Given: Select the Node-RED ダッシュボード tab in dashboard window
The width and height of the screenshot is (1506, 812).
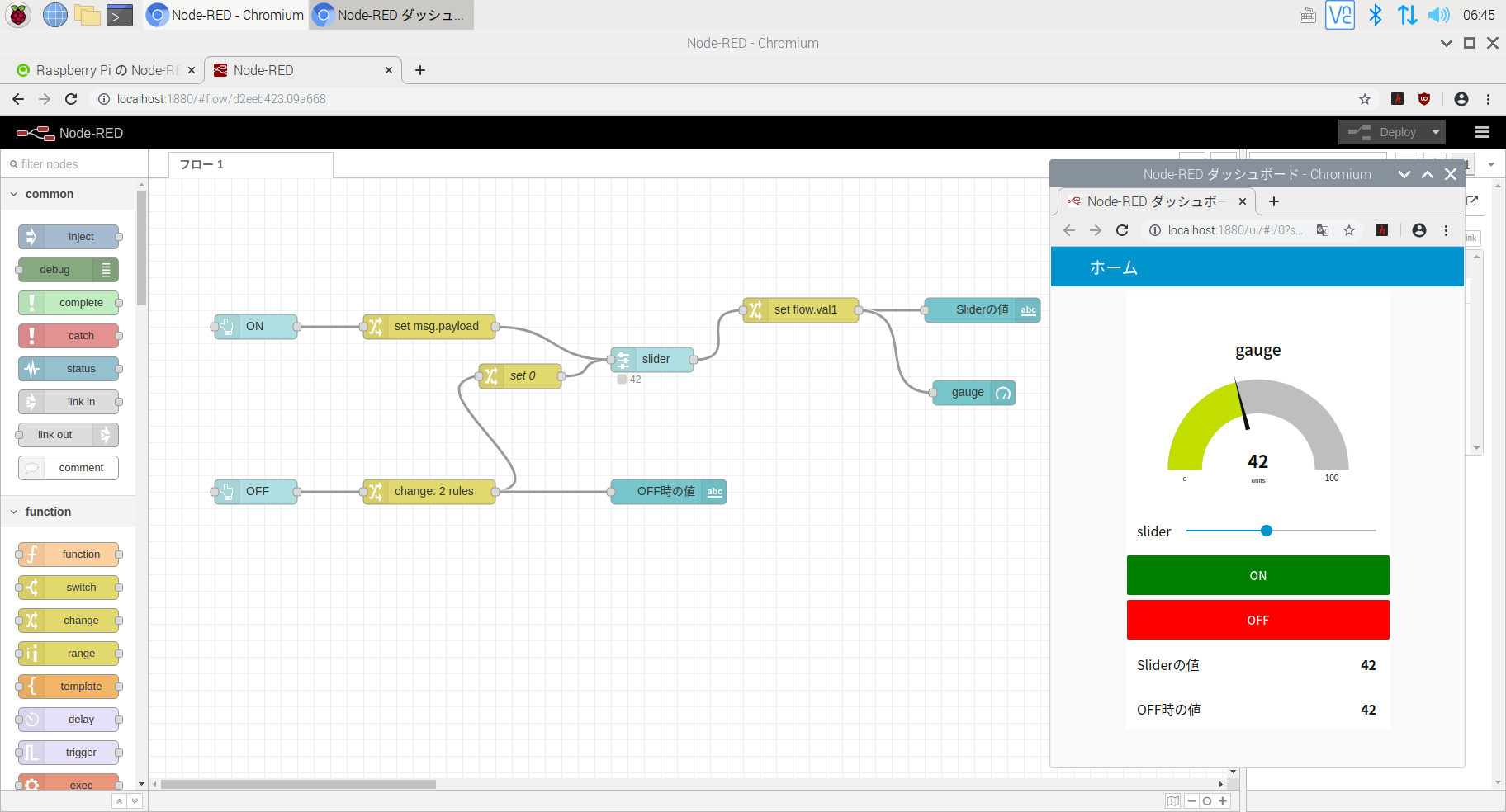Looking at the screenshot, I should point(1157,201).
